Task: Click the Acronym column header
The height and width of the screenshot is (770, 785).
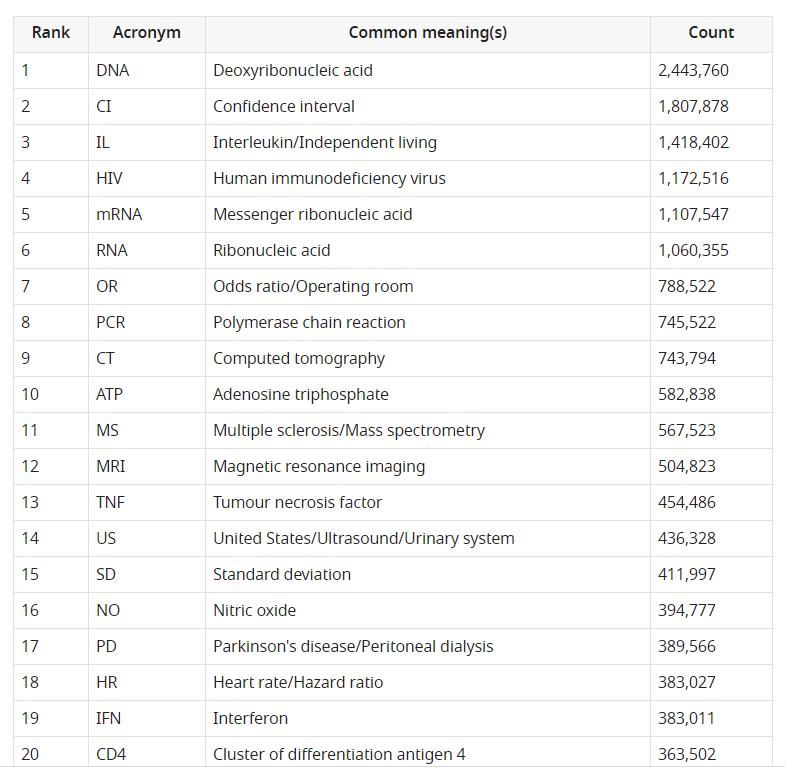Action: tap(147, 34)
